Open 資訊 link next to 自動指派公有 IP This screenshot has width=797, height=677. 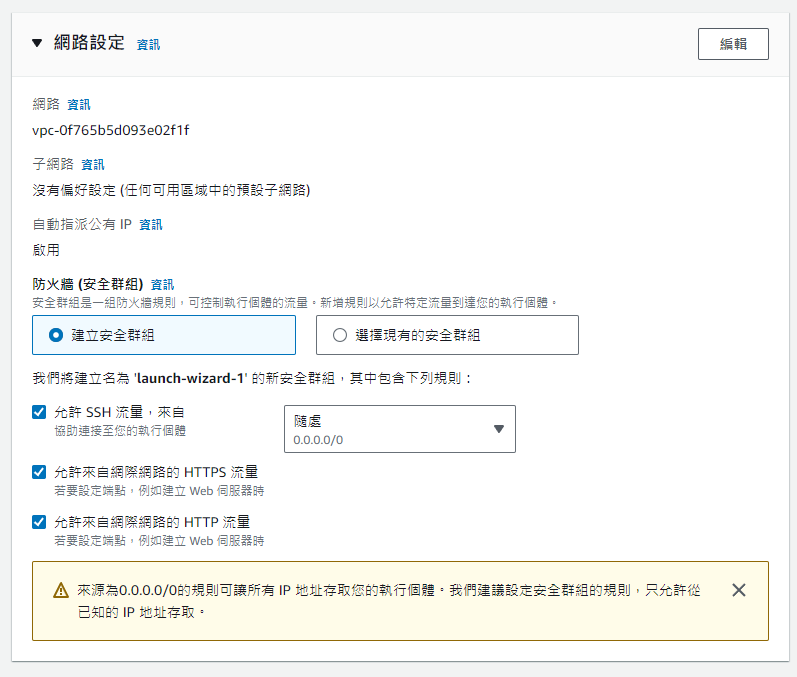click(151, 225)
